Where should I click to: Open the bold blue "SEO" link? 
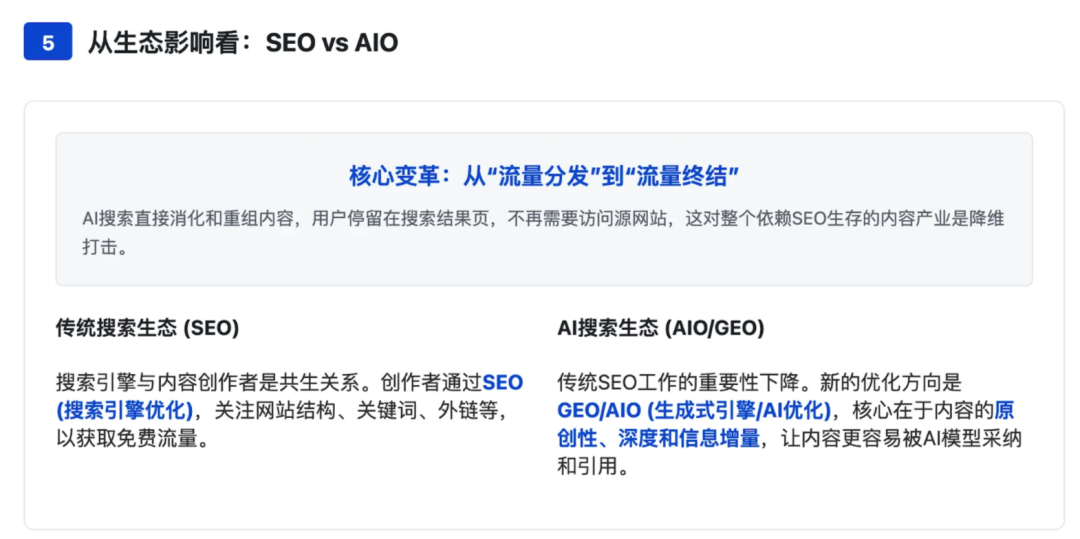tap(503, 382)
